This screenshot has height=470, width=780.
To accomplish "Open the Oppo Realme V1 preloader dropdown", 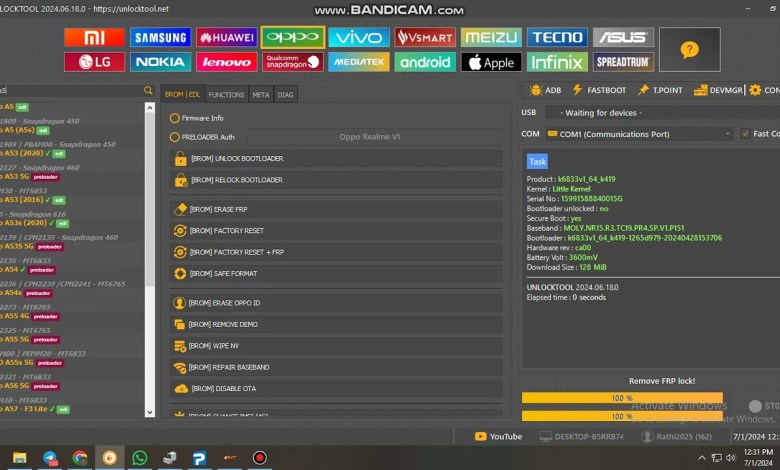I will [x=375, y=137].
